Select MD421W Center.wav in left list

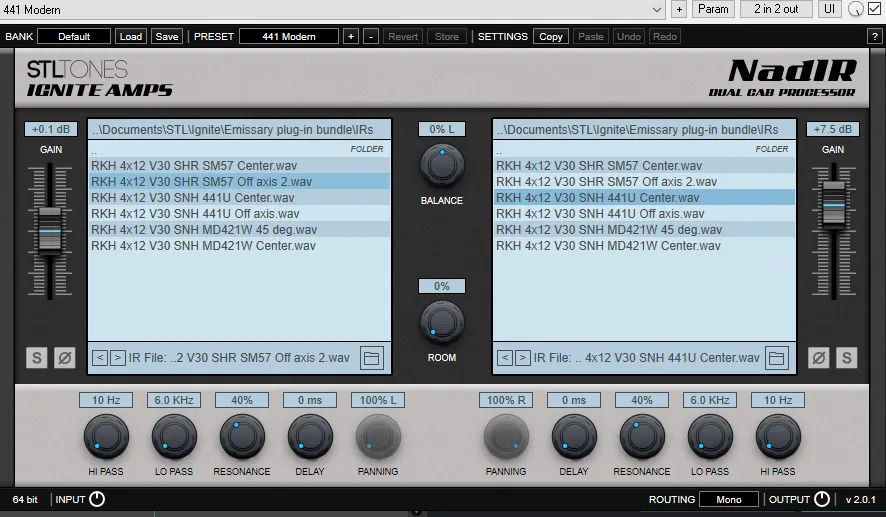pos(239,246)
